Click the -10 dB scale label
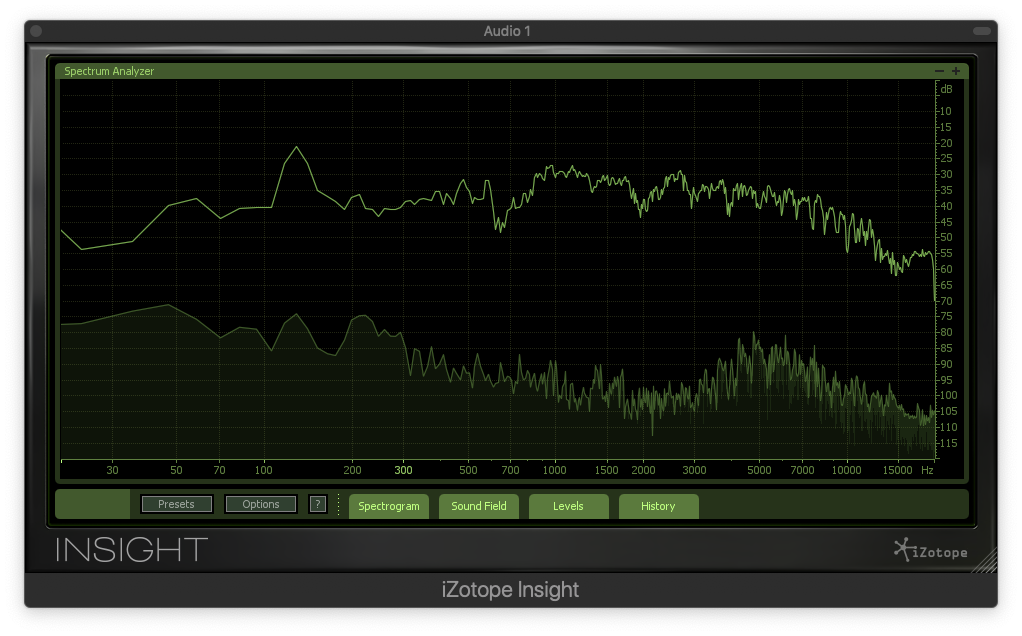Image resolution: width=1022 pixels, height=636 pixels. 944,111
